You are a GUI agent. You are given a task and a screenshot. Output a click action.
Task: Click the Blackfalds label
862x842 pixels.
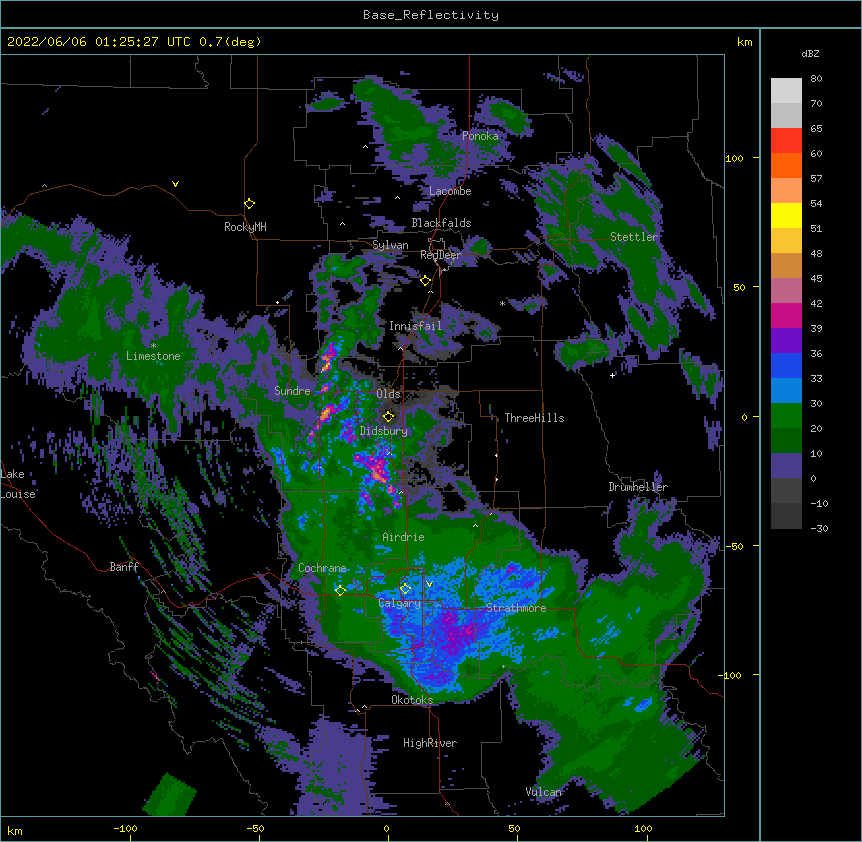click(x=441, y=223)
